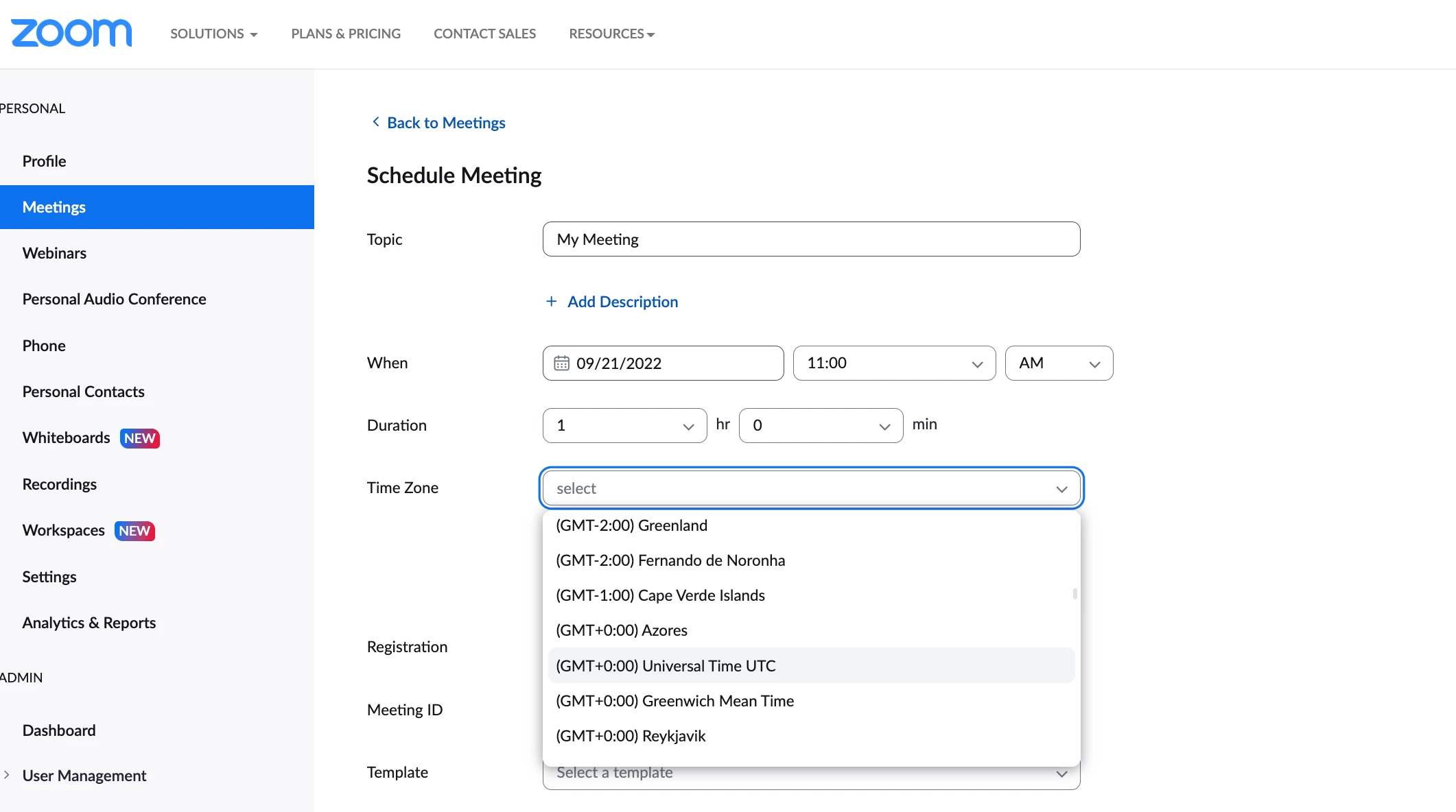The image size is (1456, 812).
Task: Click the time zone list scrollbar
Action: point(1075,593)
